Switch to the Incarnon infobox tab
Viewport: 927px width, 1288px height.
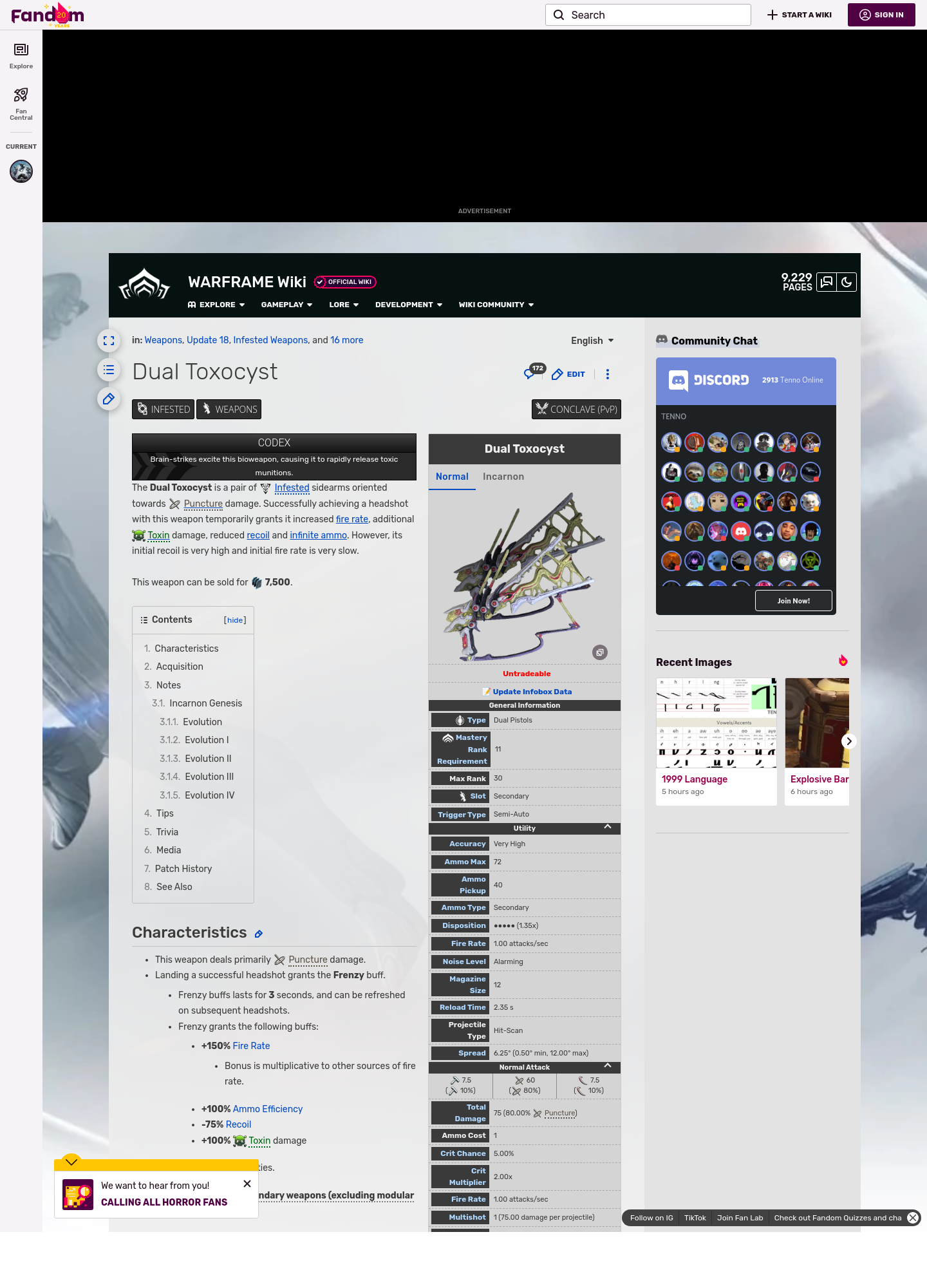[x=503, y=477]
